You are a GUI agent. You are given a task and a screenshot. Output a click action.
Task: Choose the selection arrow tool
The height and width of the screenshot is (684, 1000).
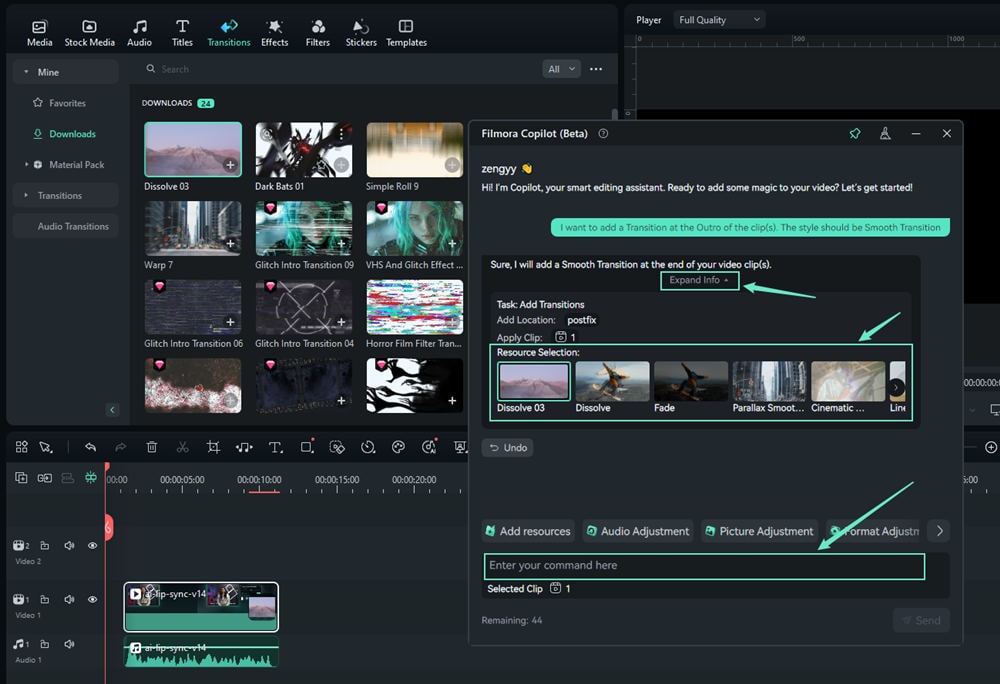point(46,447)
